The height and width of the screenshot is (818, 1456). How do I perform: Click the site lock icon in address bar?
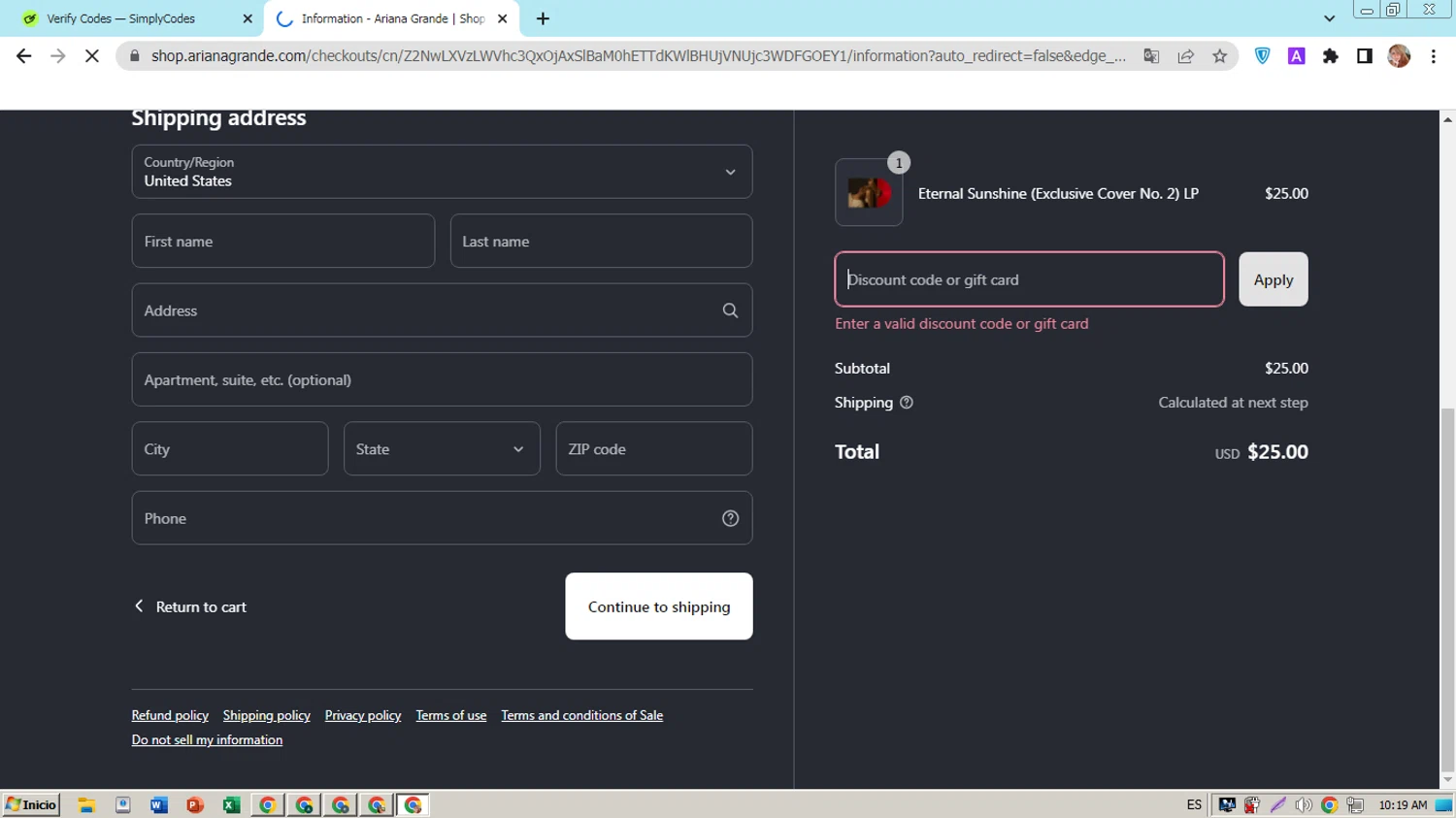135,56
